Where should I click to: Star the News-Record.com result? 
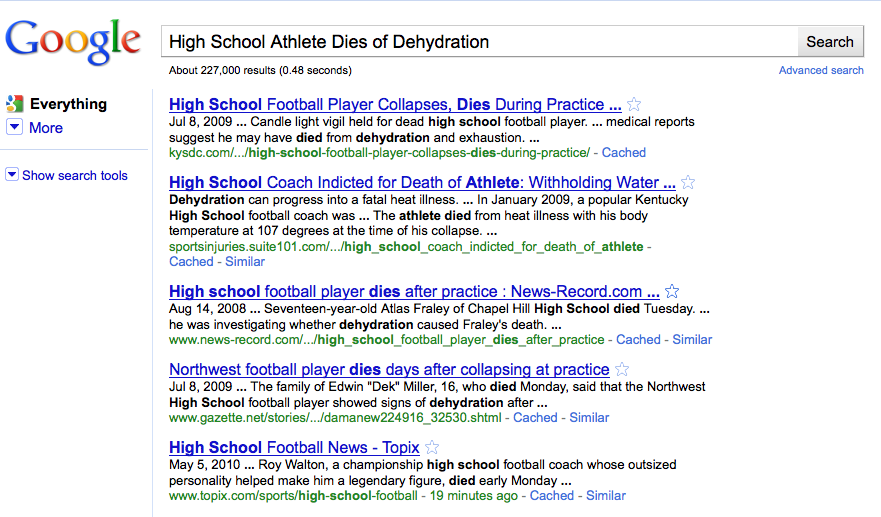tap(672, 292)
